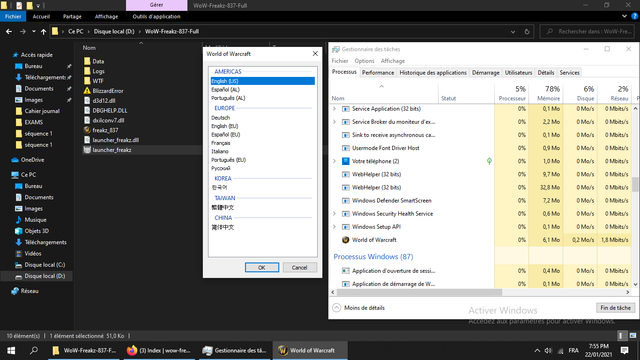Click Usermode Font Driver Host icon
This screenshot has width=640, height=360.
tap(345, 148)
